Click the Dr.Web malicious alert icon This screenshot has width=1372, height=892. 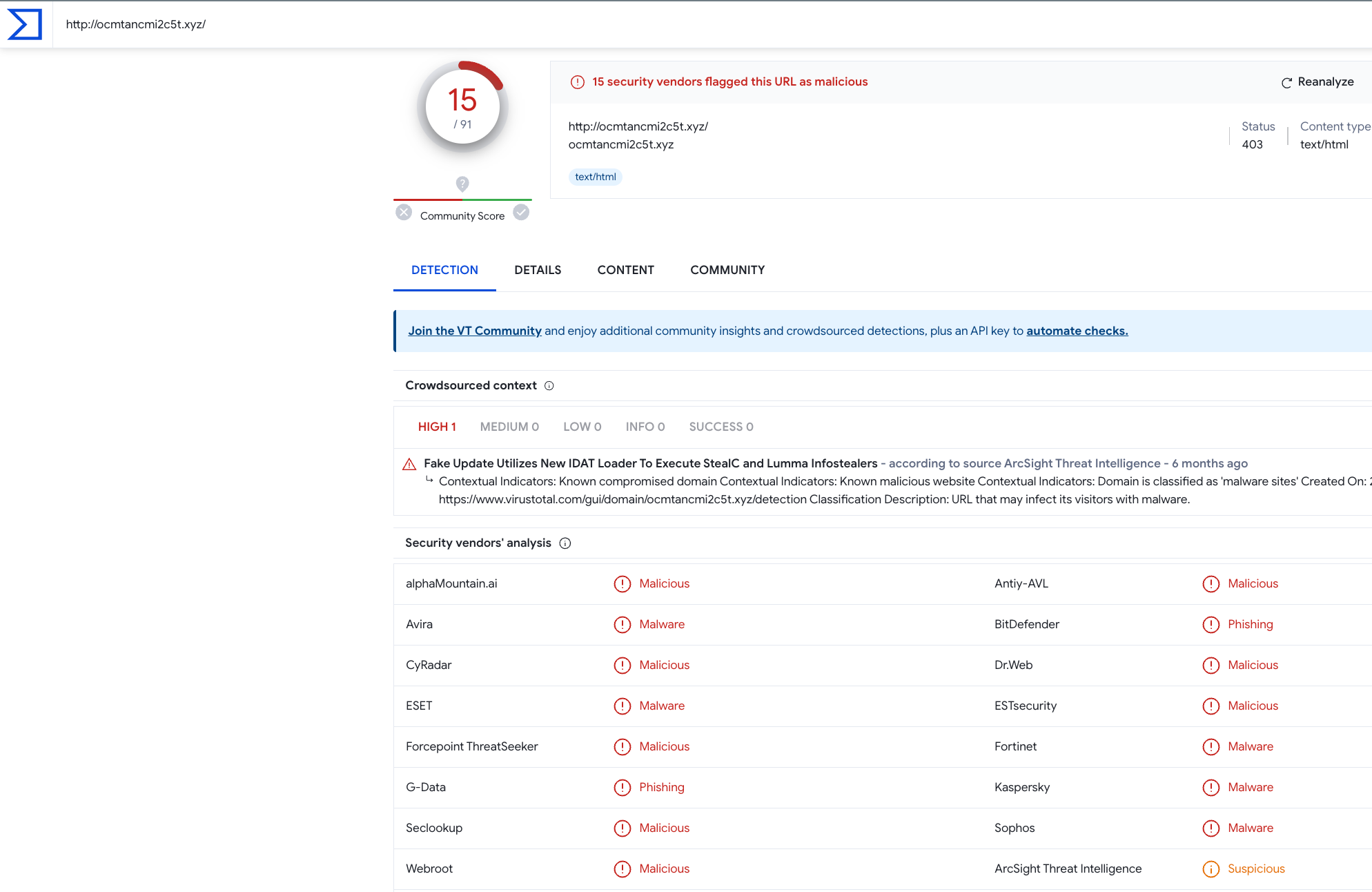[x=1211, y=666]
